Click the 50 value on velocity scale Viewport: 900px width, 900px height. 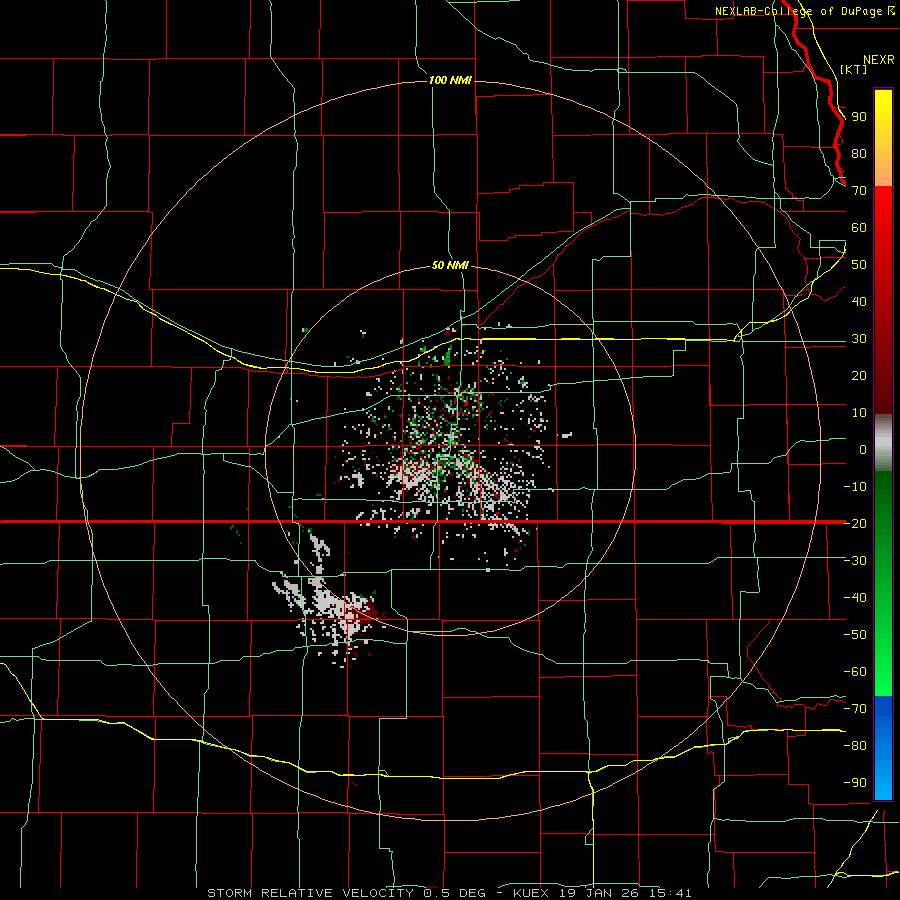coord(859,265)
